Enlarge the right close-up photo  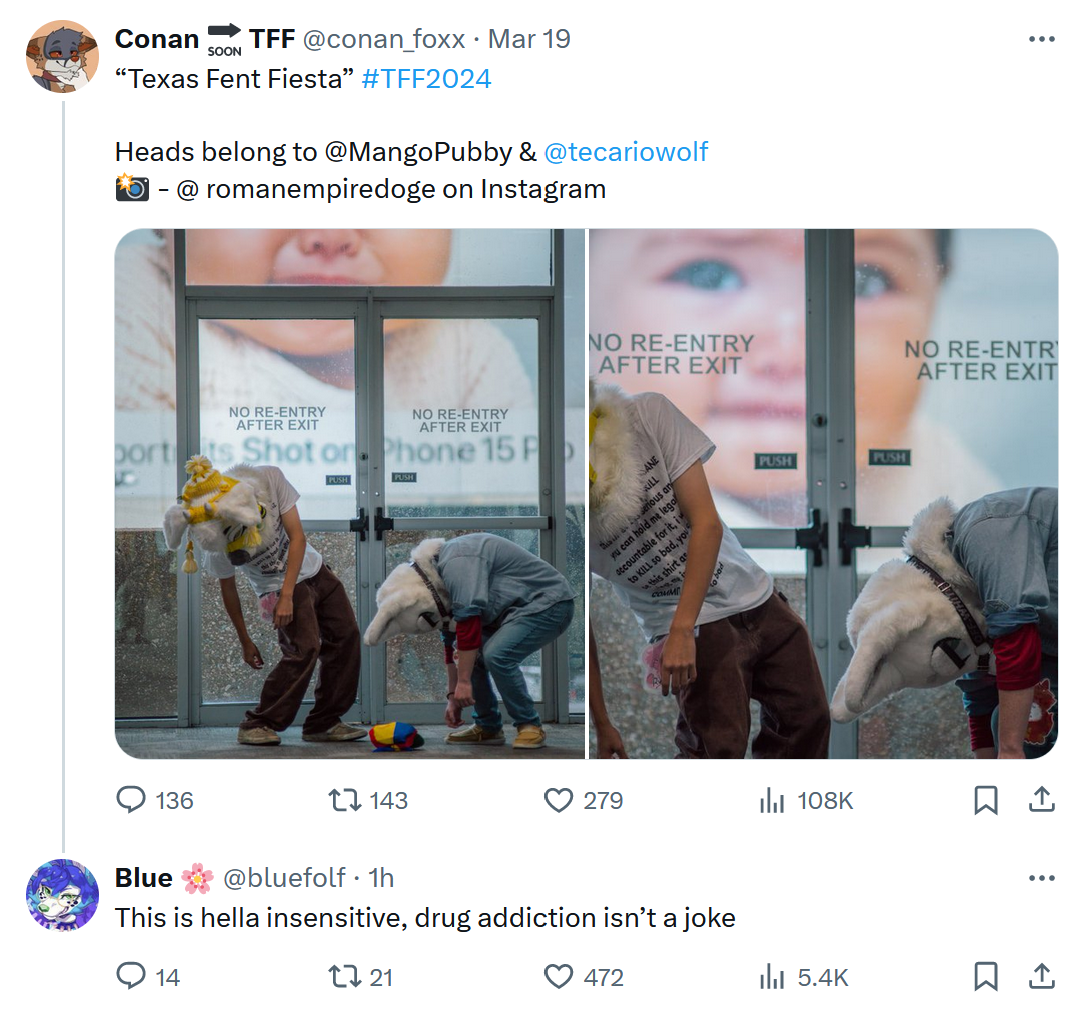[823, 493]
